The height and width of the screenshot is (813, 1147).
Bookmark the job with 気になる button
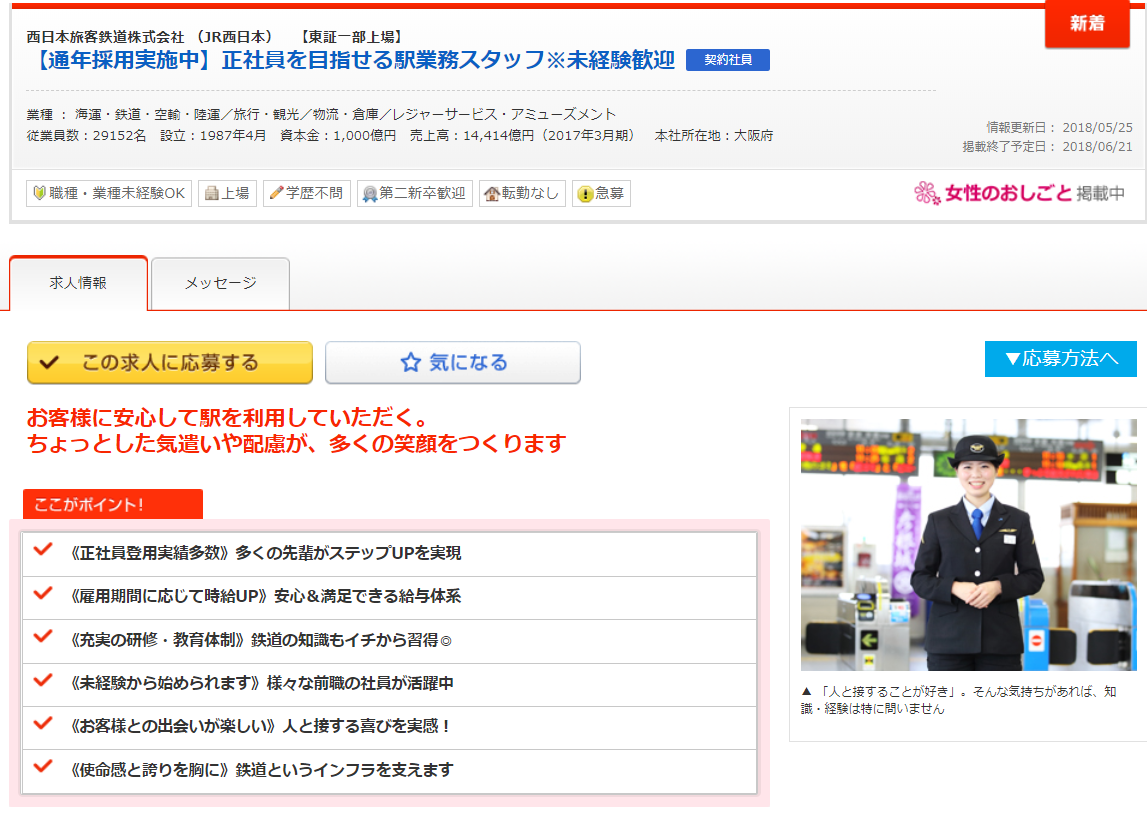tap(453, 362)
